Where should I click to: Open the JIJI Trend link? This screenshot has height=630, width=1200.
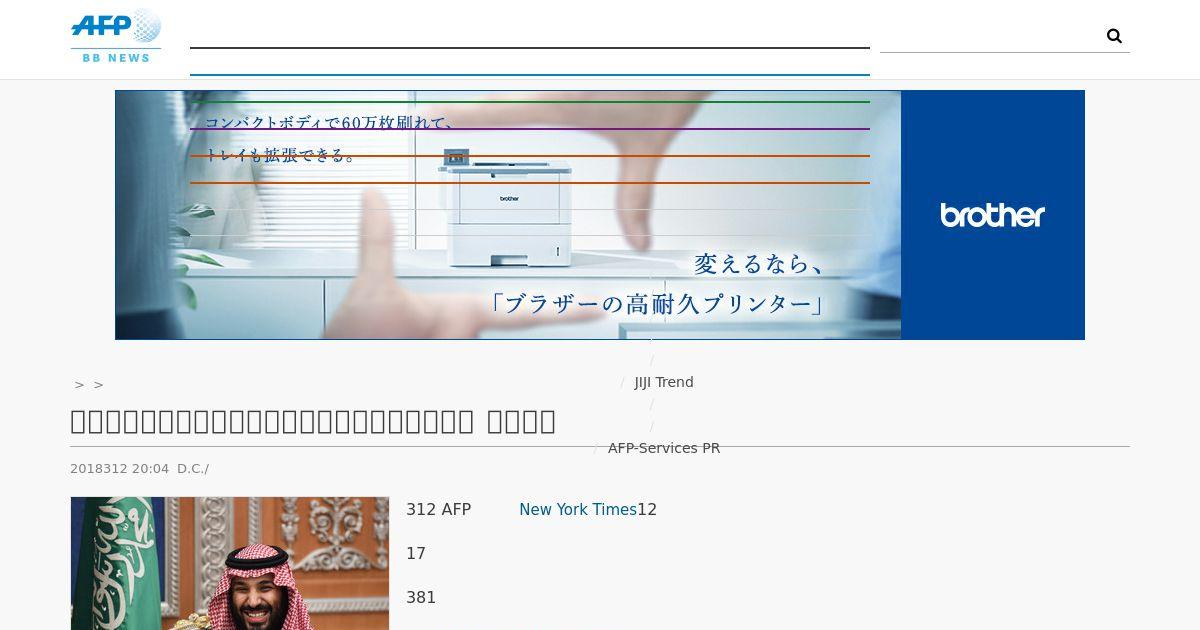click(664, 382)
